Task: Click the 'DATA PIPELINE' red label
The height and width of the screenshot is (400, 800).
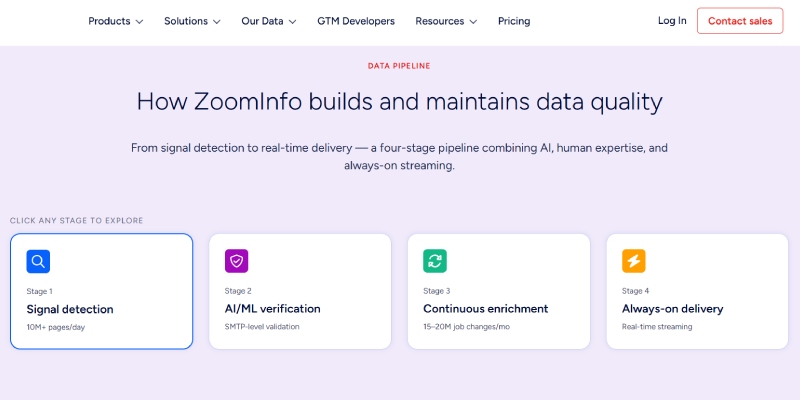Action: [399, 66]
